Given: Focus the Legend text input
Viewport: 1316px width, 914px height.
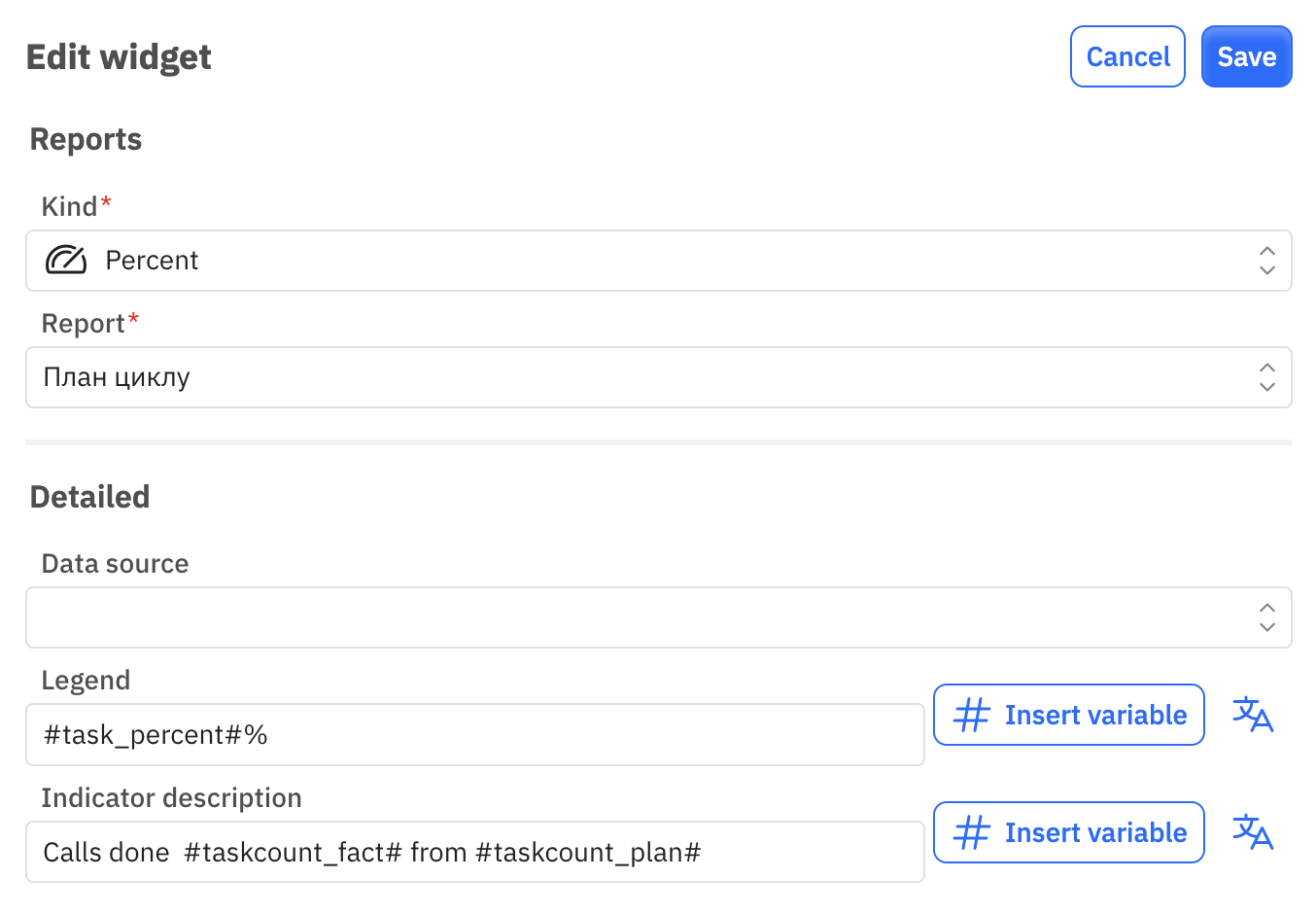Looking at the screenshot, I should click(x=475, y=735).
